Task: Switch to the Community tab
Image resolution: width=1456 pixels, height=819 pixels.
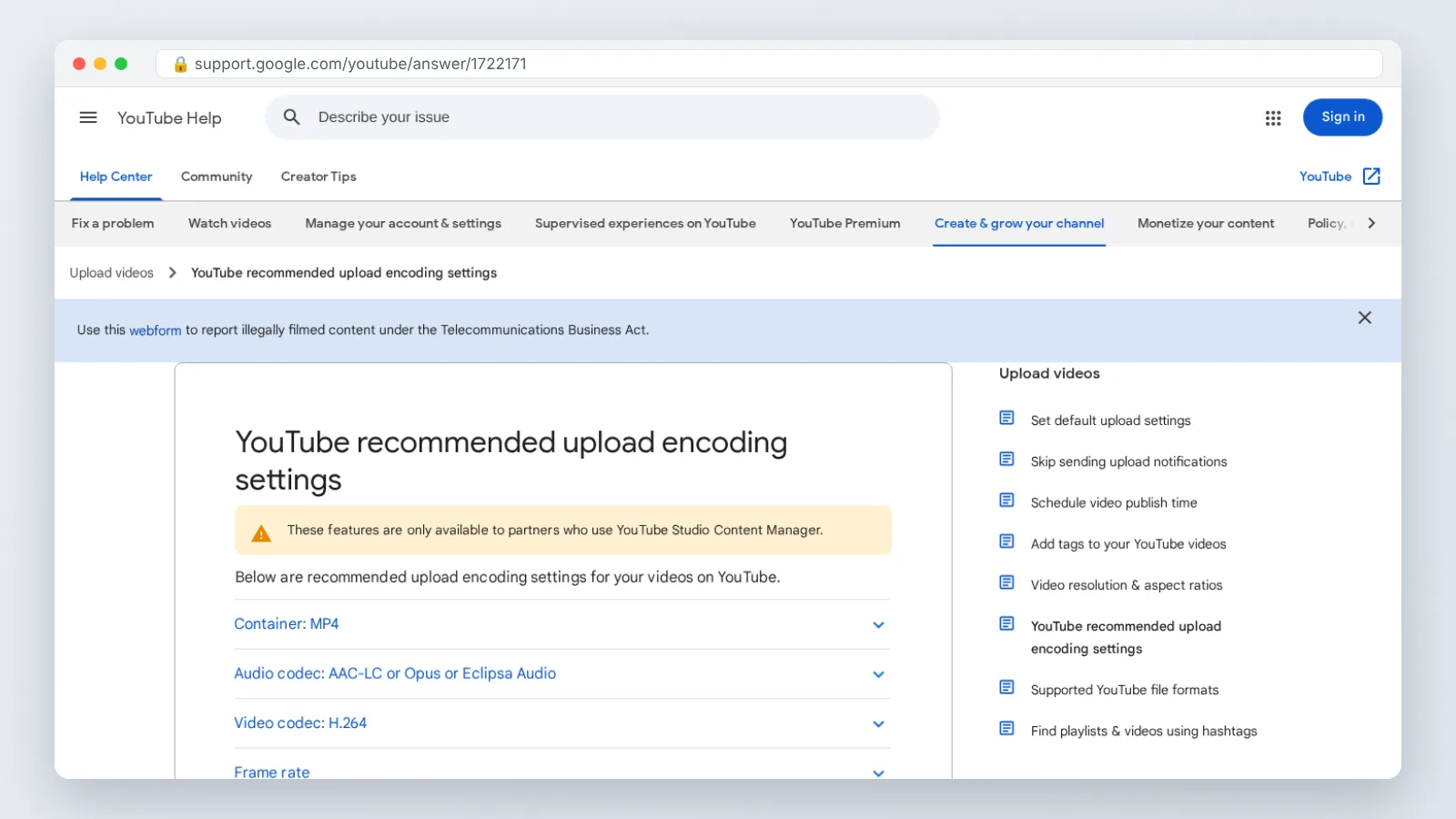Action: click(217, 177)
